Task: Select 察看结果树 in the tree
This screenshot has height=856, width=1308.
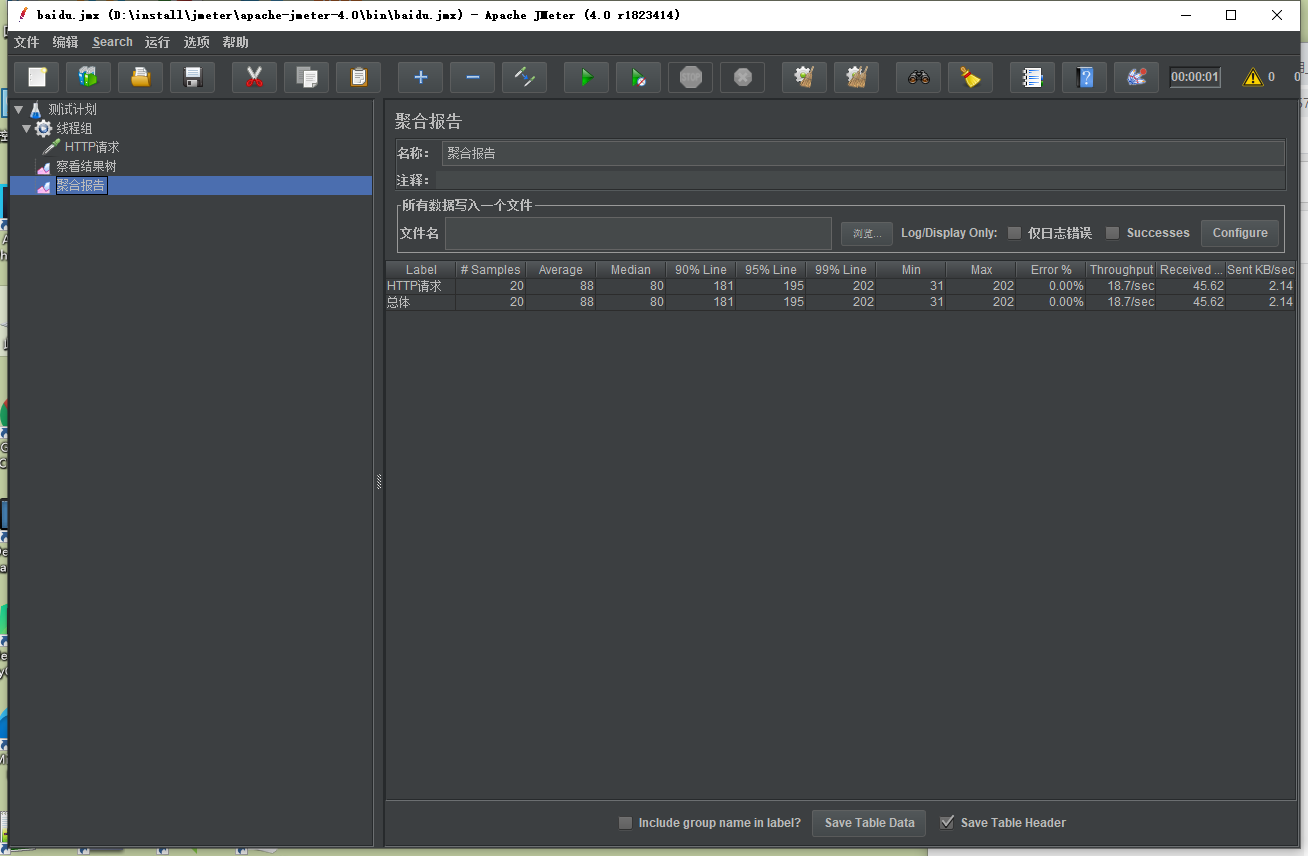Action: (86, 166)
